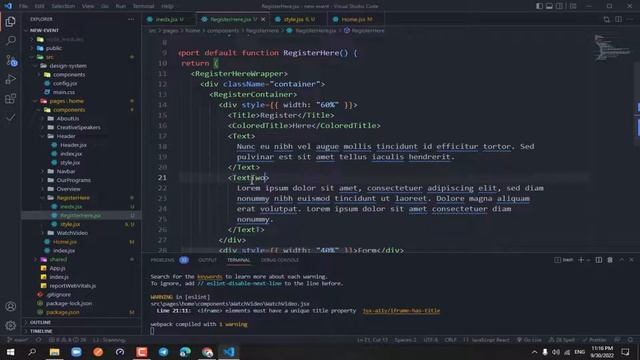Open the Explorer view in the activity bar
The width and height of the screenshot is (640, 360).
click(11, 21)
